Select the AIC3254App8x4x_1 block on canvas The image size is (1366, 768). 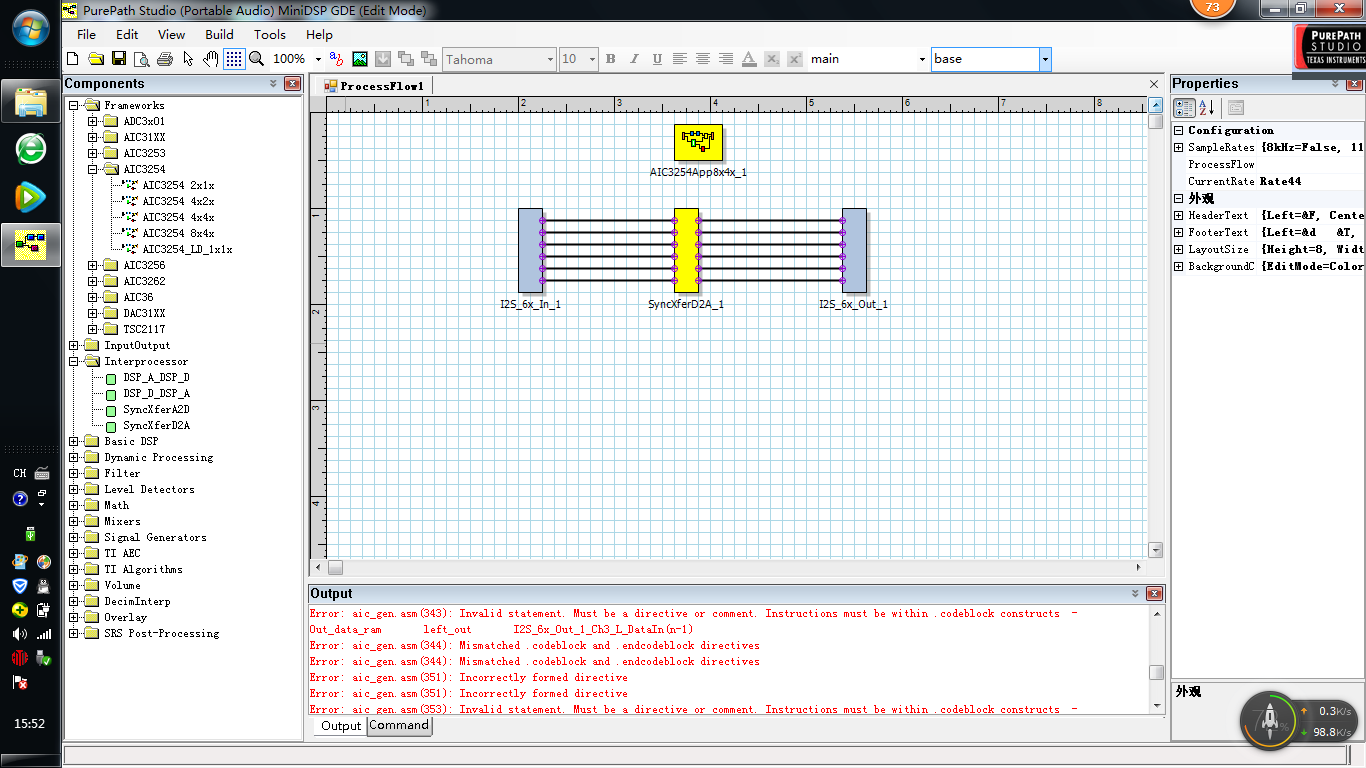click(698, 143)
